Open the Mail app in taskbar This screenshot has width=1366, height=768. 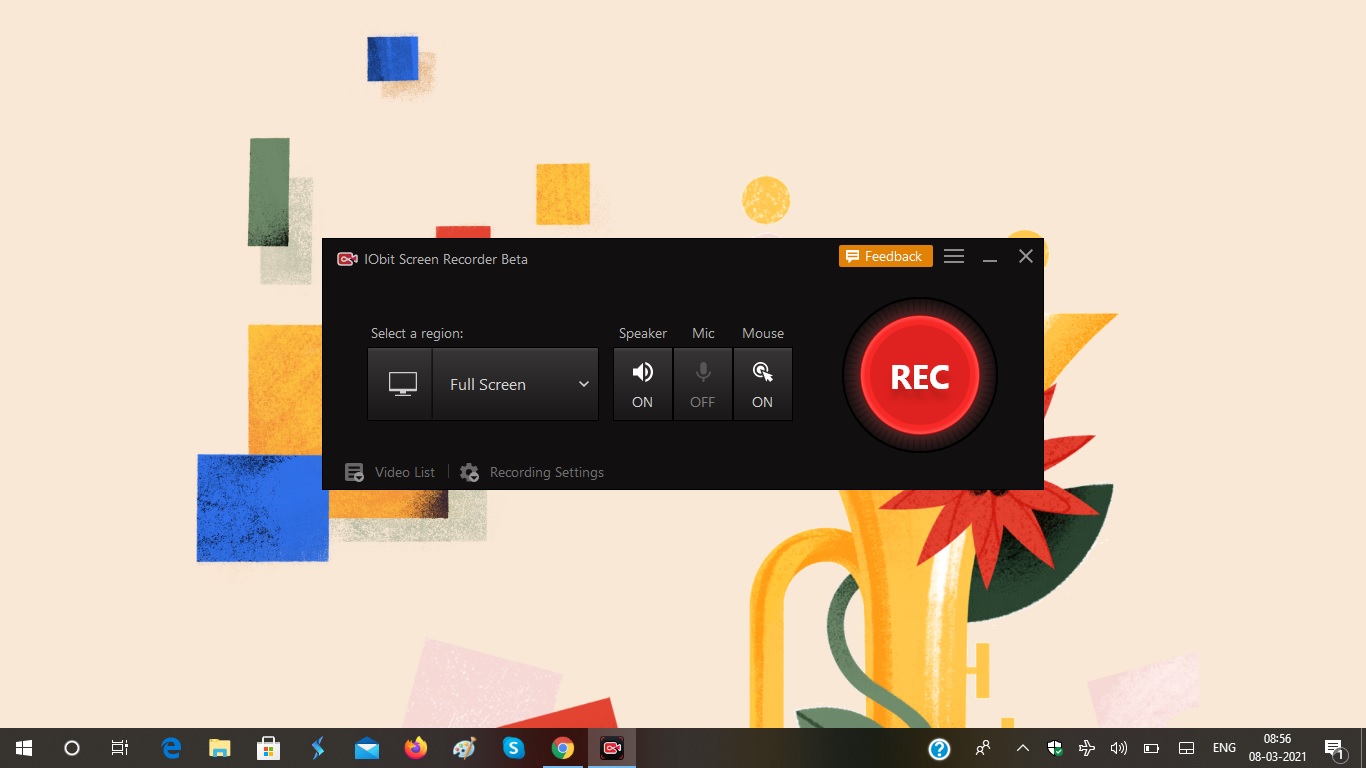pos(367,748)
